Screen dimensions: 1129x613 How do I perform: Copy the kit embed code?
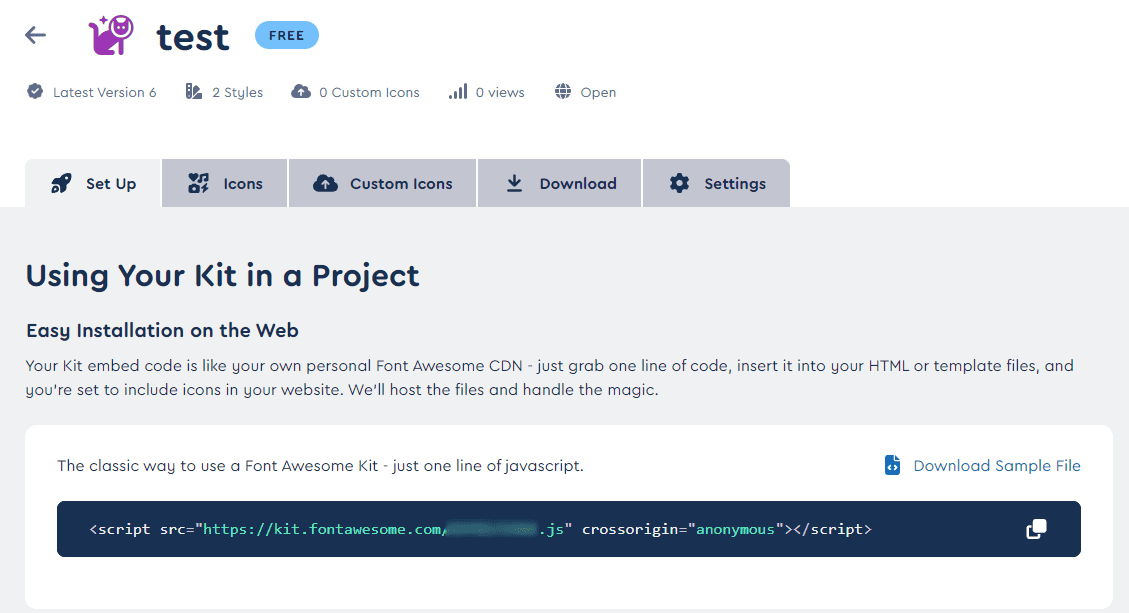pyautogui.click(x=1036, y=529)
